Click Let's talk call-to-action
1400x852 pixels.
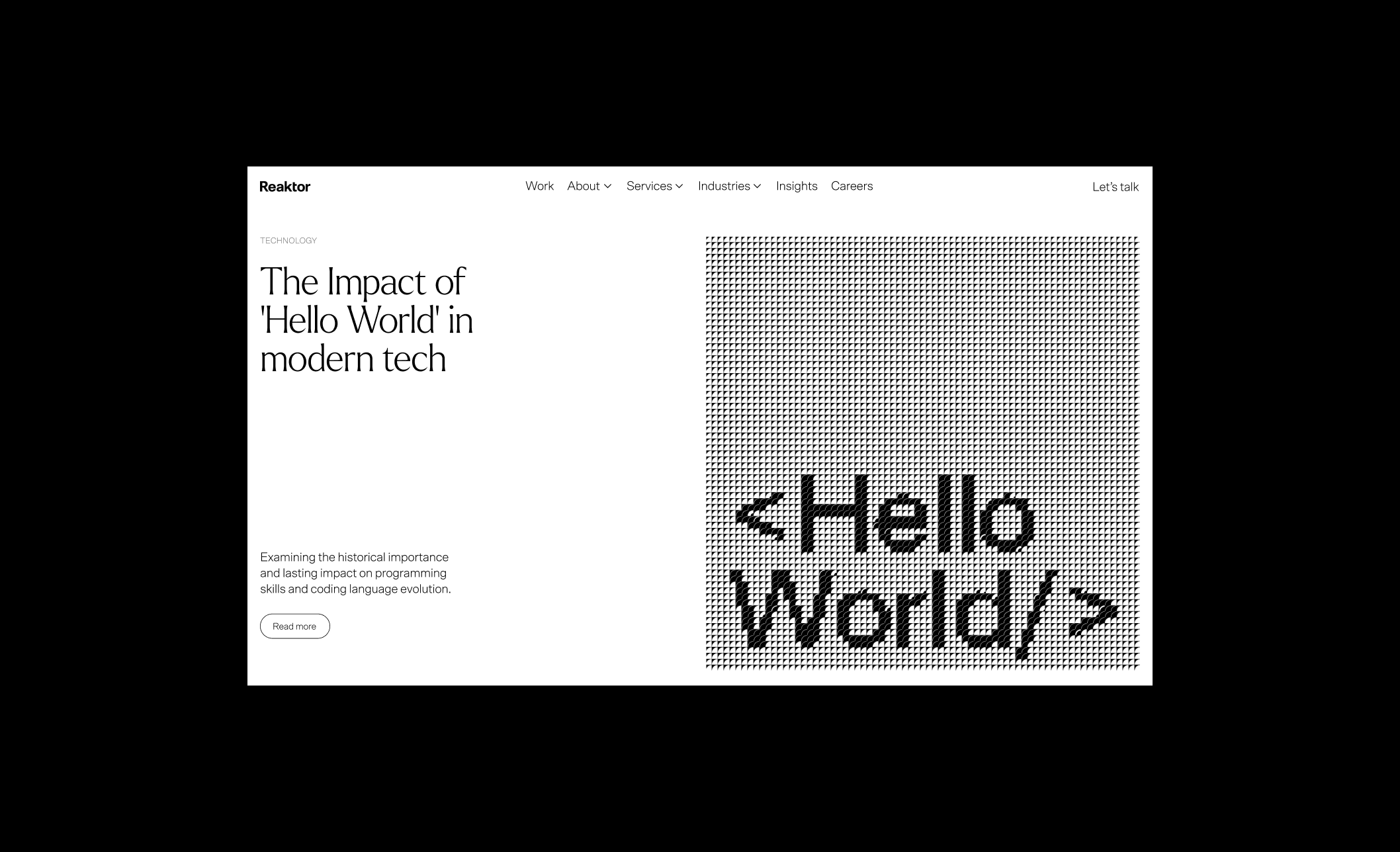(1114, 187)
